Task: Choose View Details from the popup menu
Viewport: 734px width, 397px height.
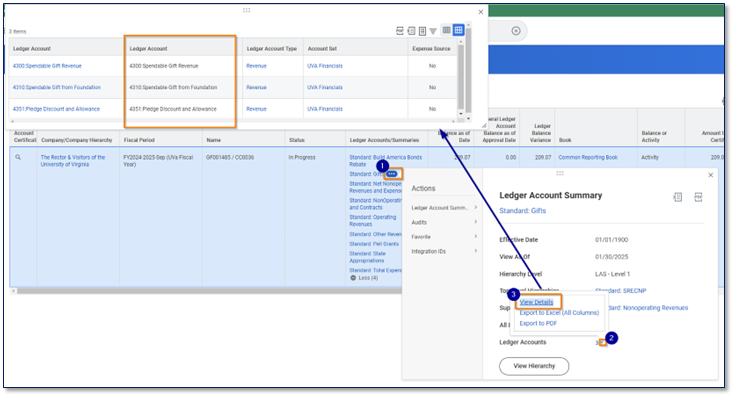Action: tap(536, 302)
